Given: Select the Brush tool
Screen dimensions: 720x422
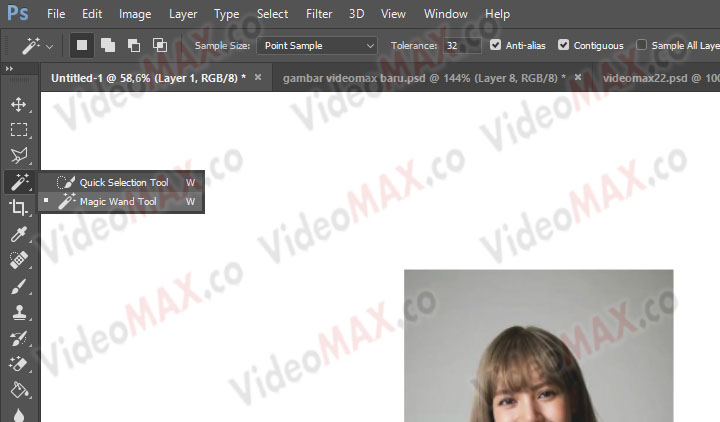Looking at the screenshot, I should click(x=18, y=287).
